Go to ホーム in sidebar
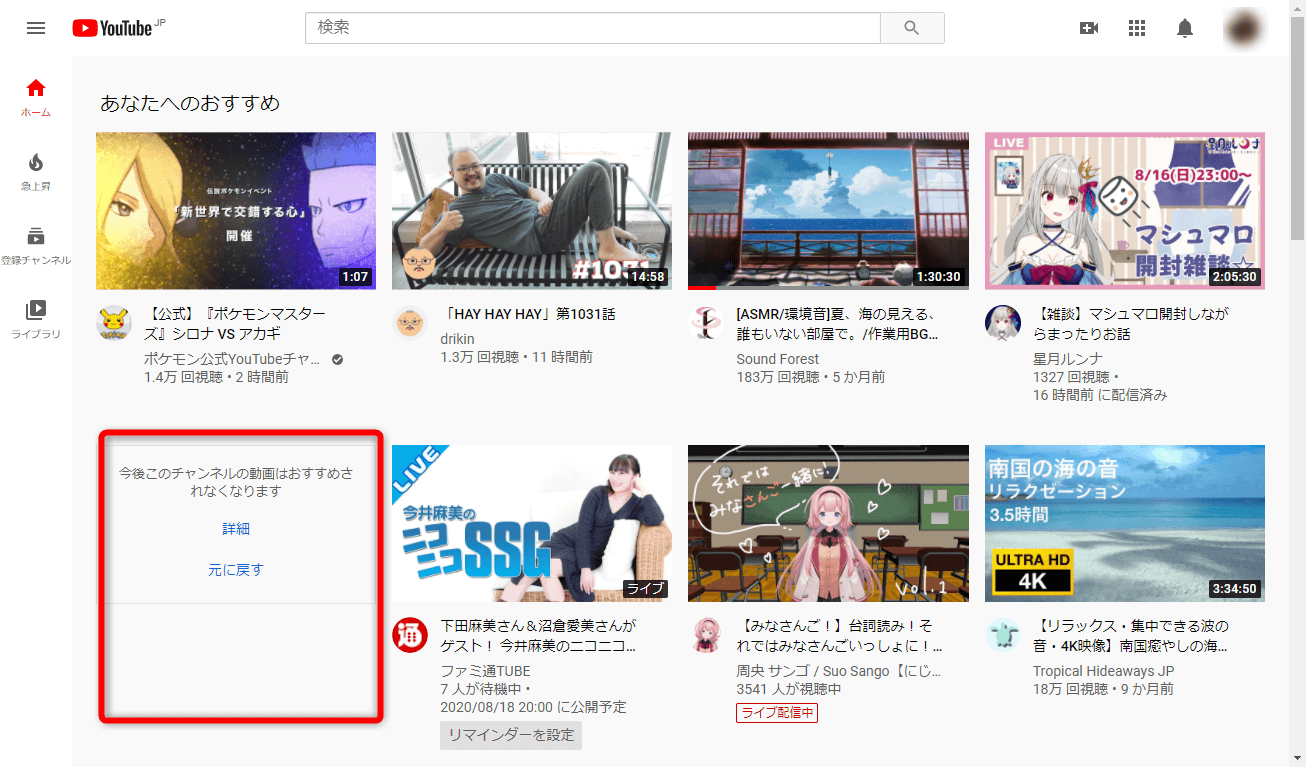 pyautogui.click(x=36, y=97)
